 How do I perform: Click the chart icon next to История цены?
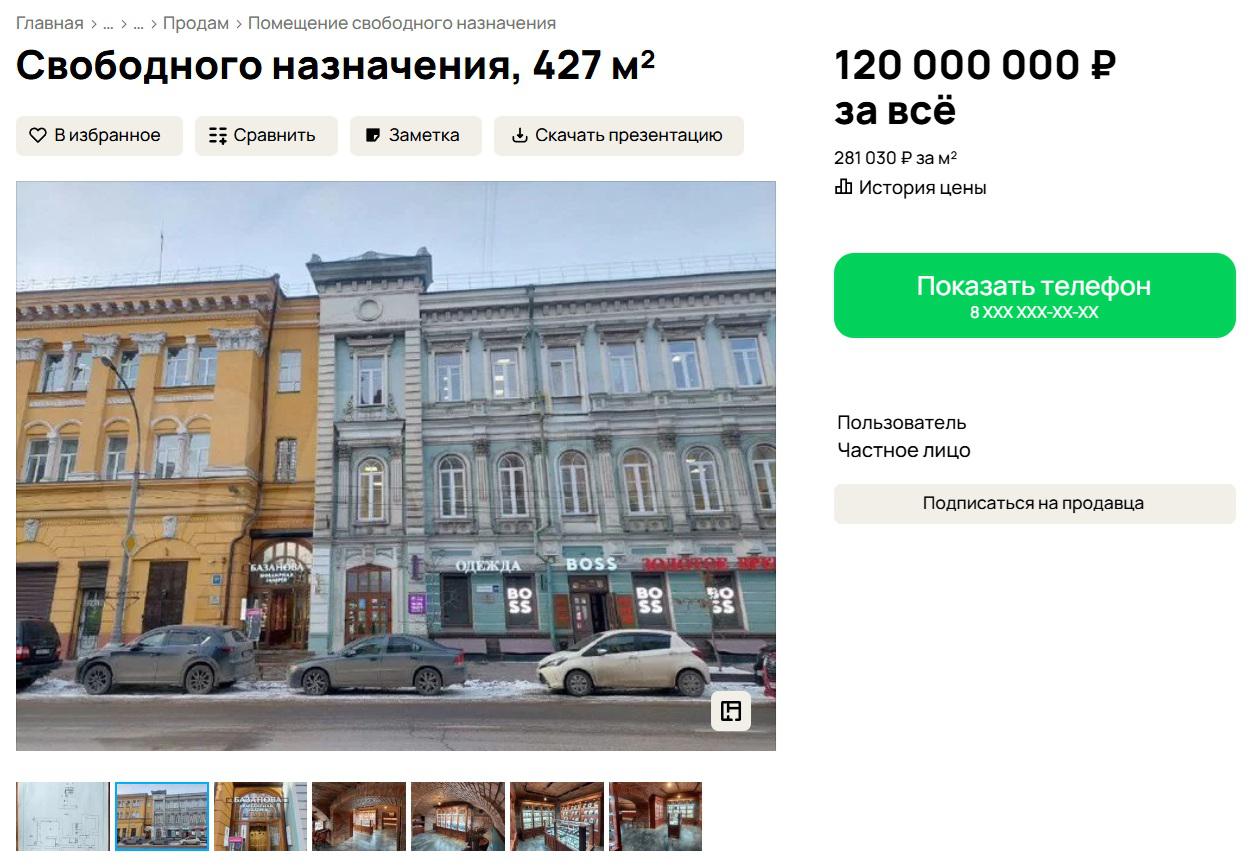(843, 187)
